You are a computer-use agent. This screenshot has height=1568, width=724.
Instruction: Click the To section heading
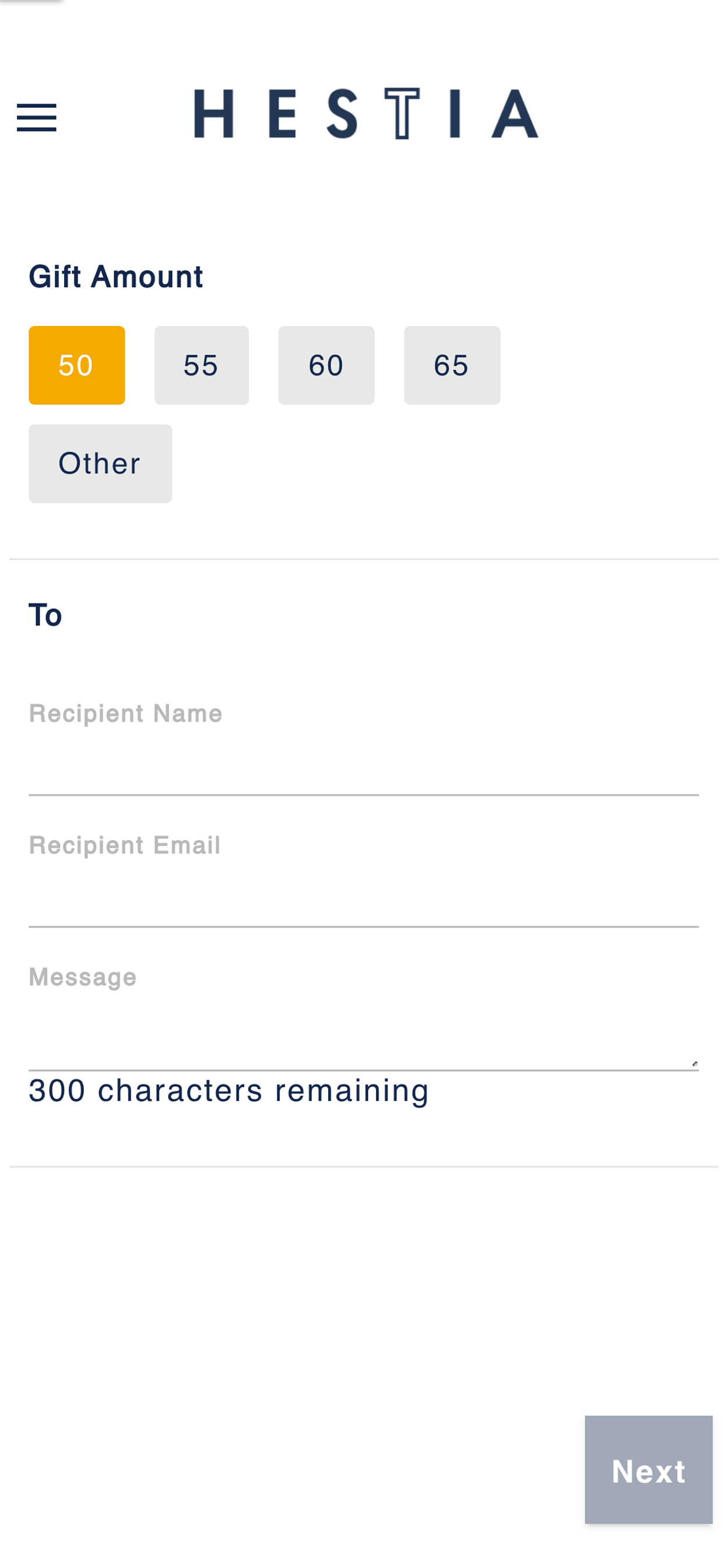click(45, 615)
